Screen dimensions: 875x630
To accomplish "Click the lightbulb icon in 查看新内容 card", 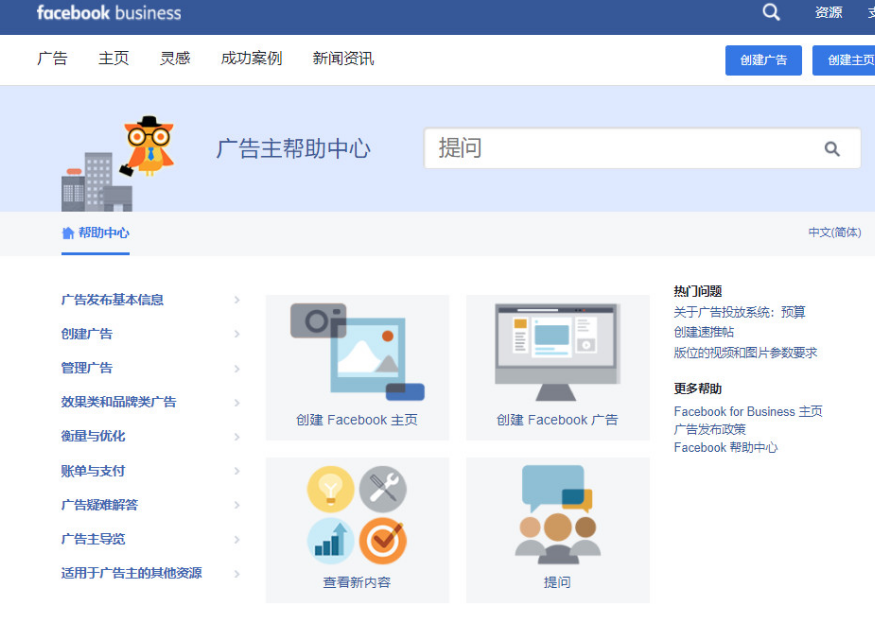I will point(330,489).
